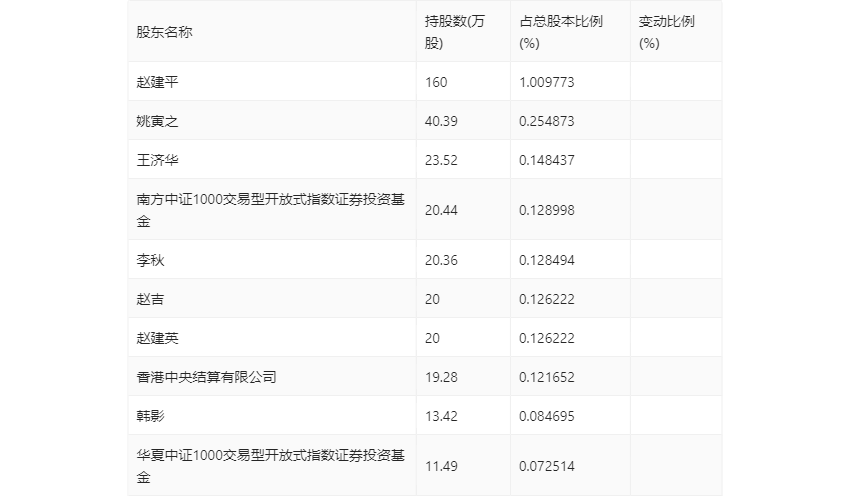Select shareholder name 姚寅之
Screen dimensions: 850x496
click(x=157, y=121)
